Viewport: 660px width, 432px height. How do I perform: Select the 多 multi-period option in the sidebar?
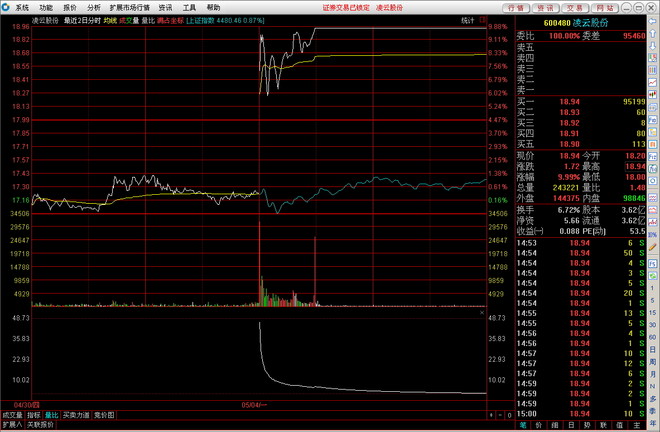tap(653, 398)
